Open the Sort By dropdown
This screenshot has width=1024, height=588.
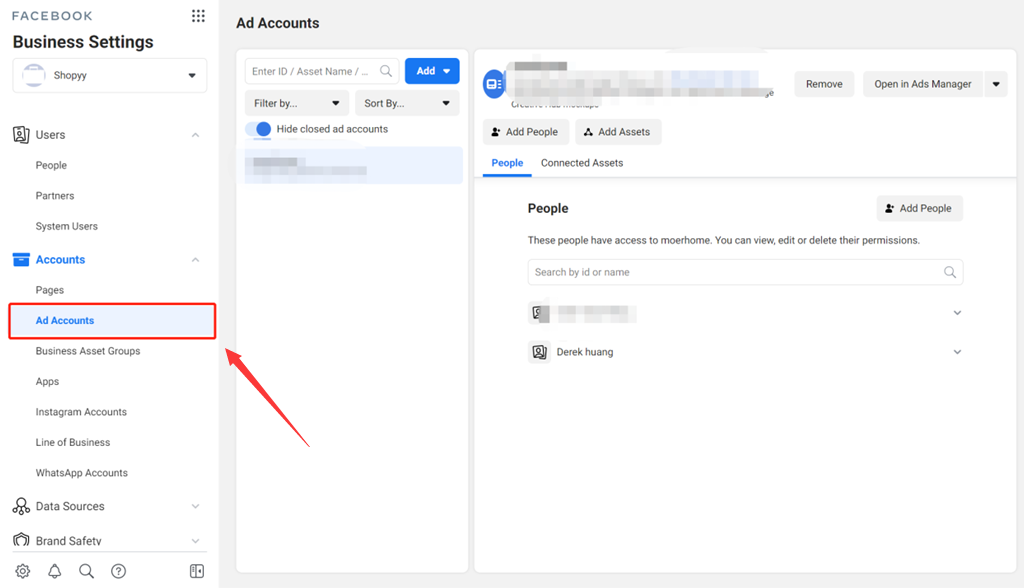pyautogui.click(x=406, y=103)
